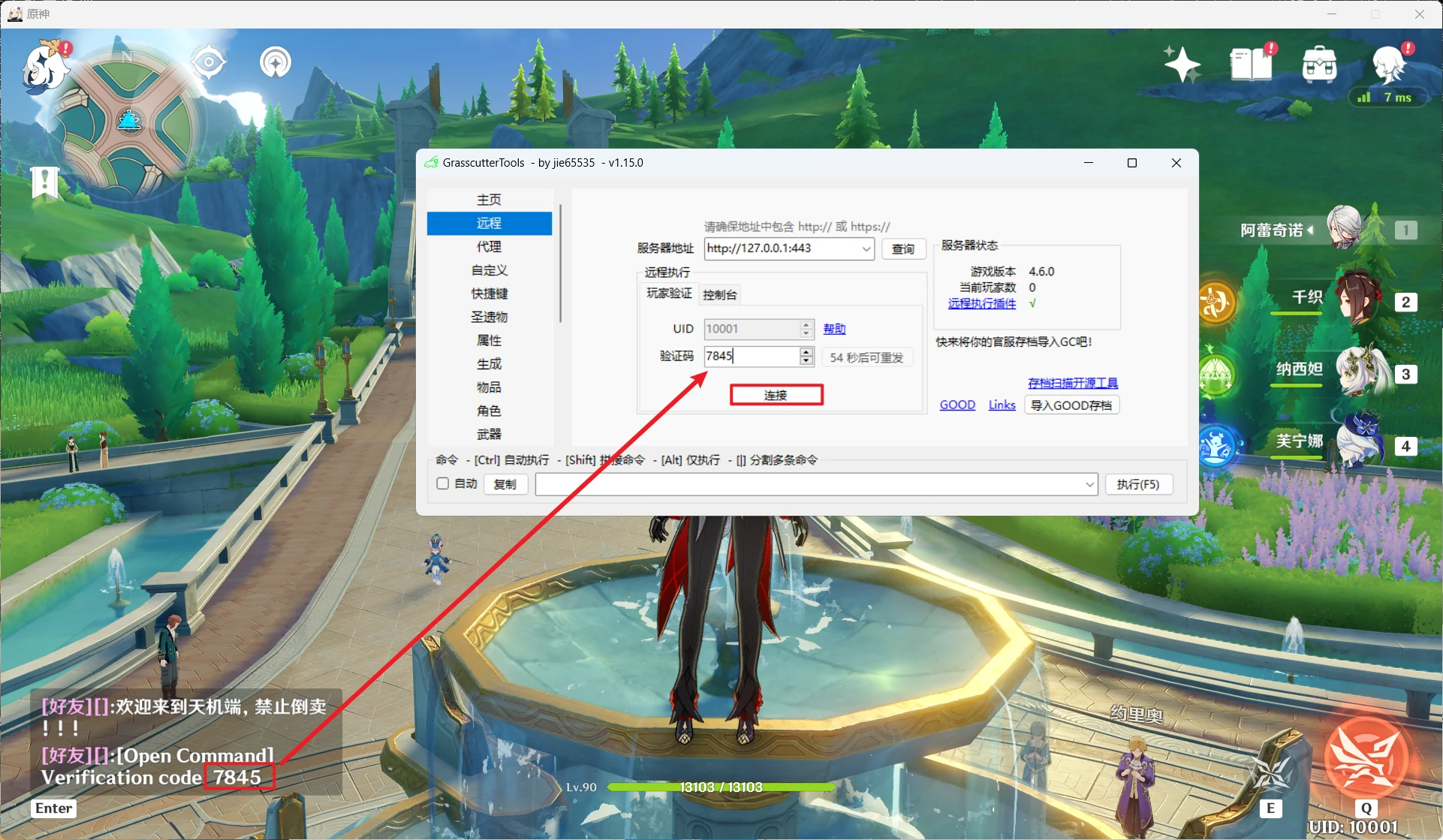Toggle the 自动 checkbox
1443x840 pixels.
pyautogui.click(x=443, y=483)
